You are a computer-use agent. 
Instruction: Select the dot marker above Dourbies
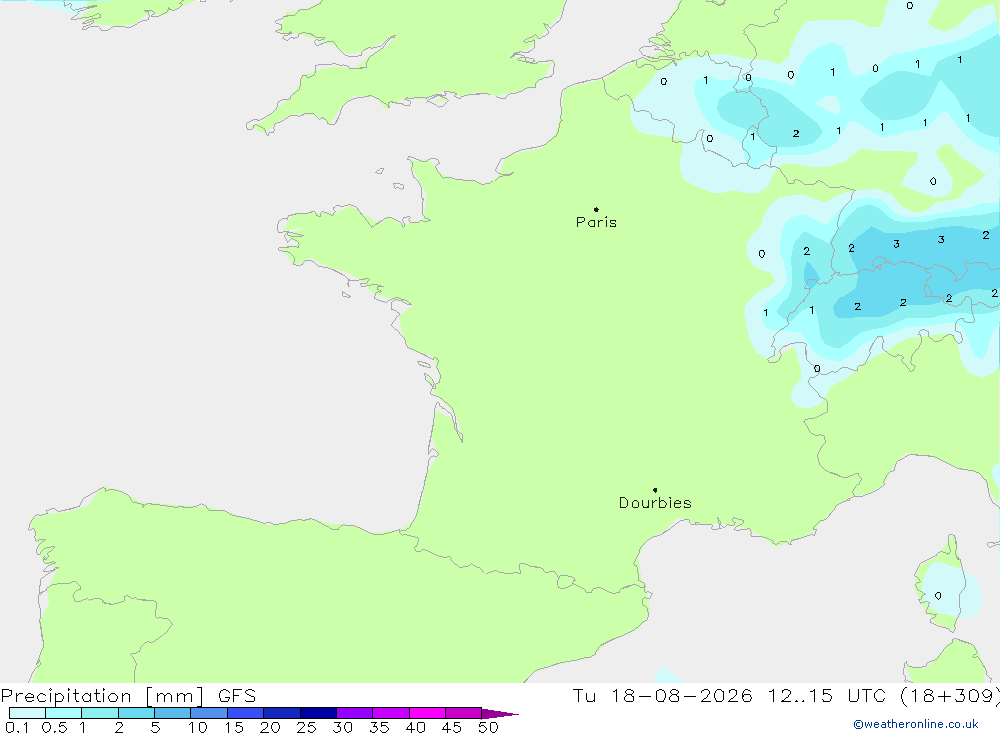tap(655, 490)
